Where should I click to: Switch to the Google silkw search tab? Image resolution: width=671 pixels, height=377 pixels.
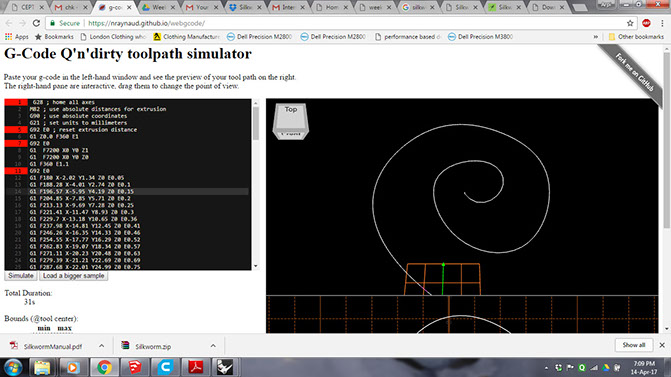(x=418, y=7)
